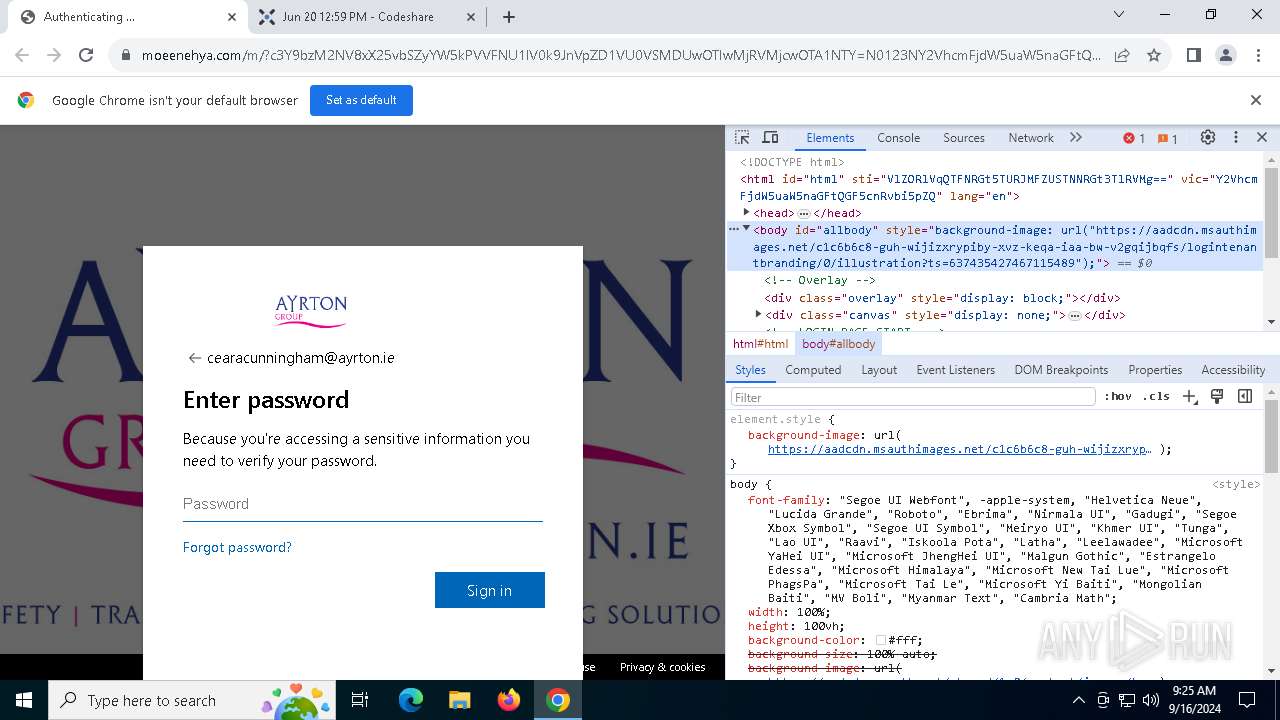Click the Password input field
Screen dimensions: 1280x720
click(362, 504)
